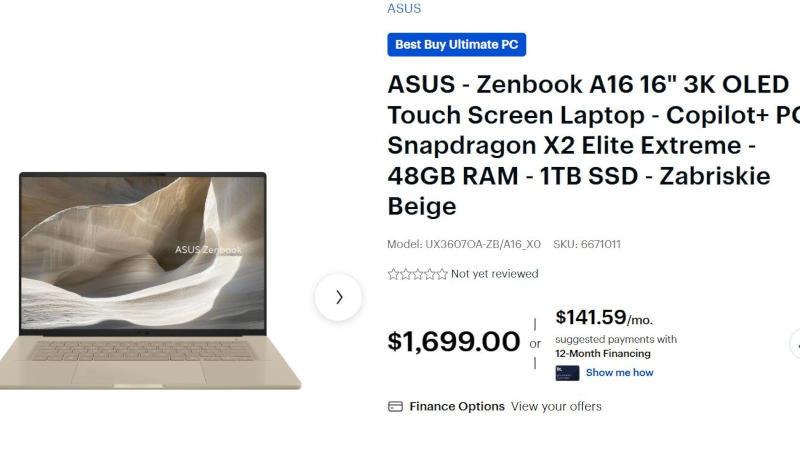Open View your offers link

[556, 406]
